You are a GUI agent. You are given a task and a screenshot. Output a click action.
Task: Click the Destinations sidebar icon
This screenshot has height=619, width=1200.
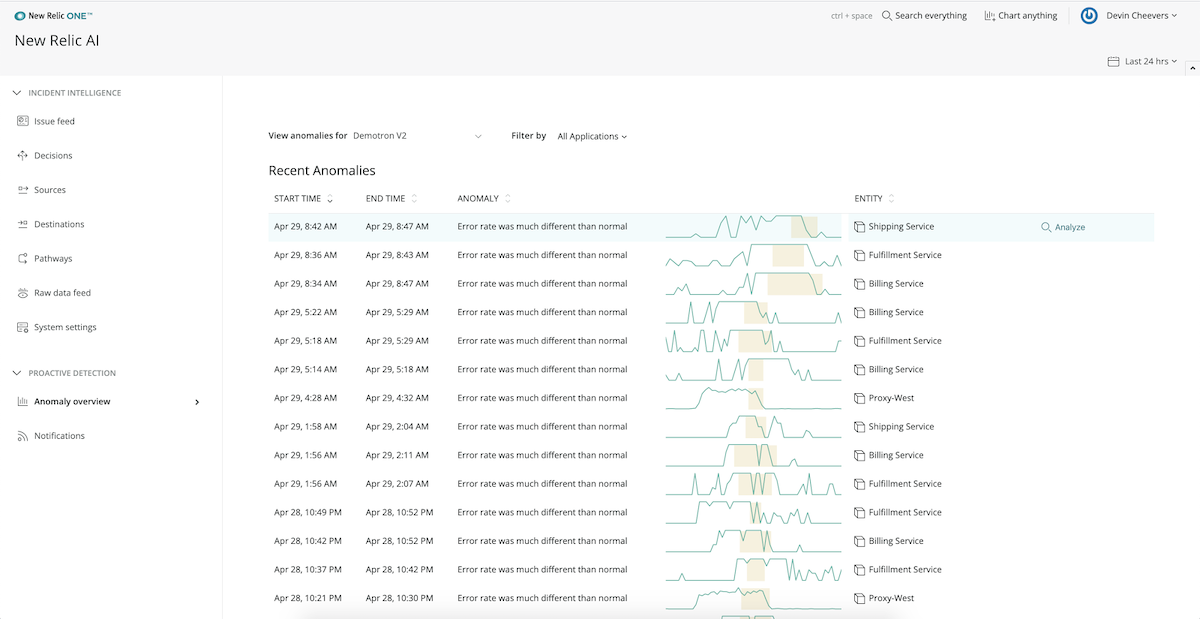[23, 224]
